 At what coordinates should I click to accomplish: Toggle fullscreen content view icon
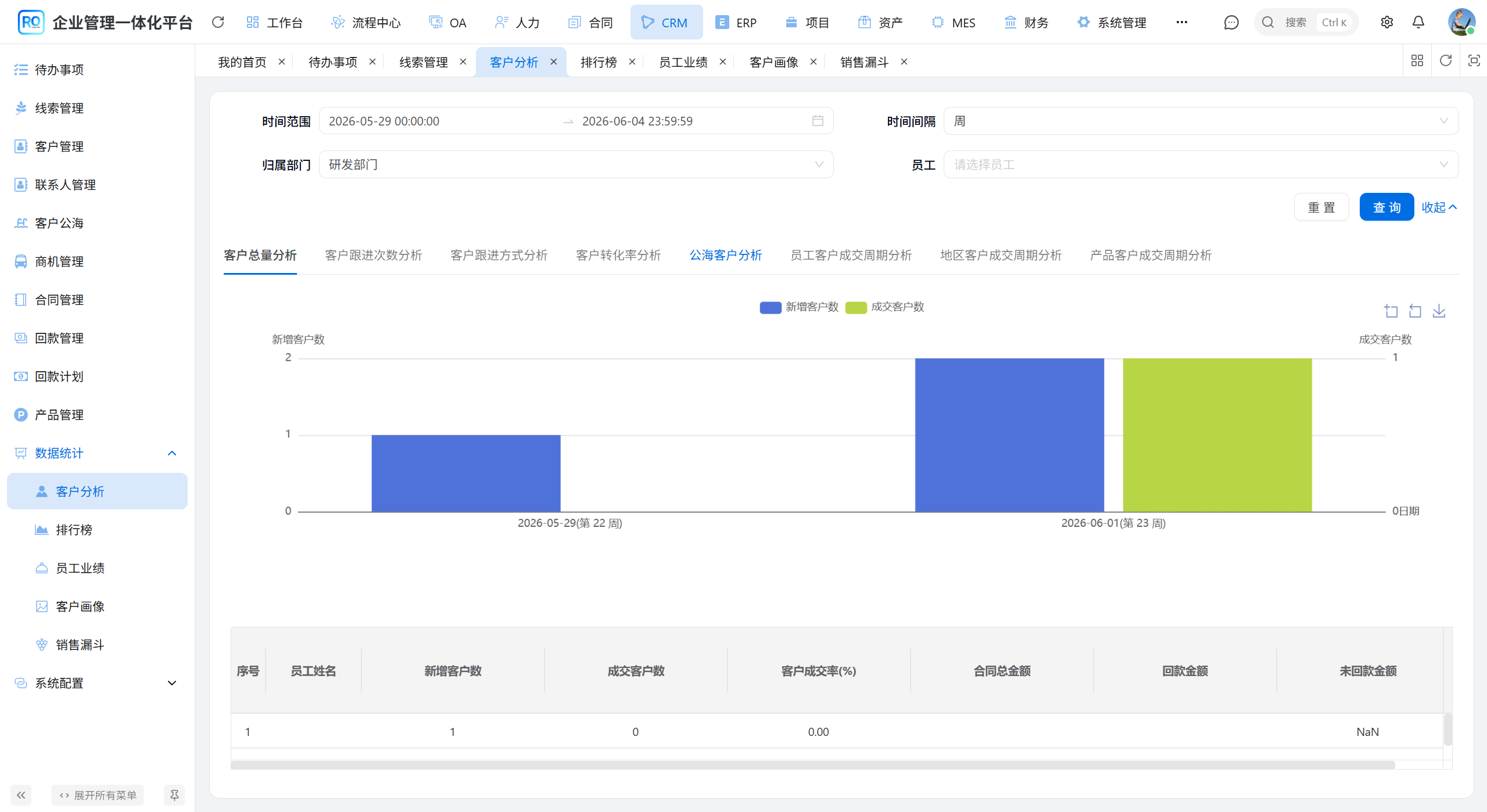point(1474,60)
